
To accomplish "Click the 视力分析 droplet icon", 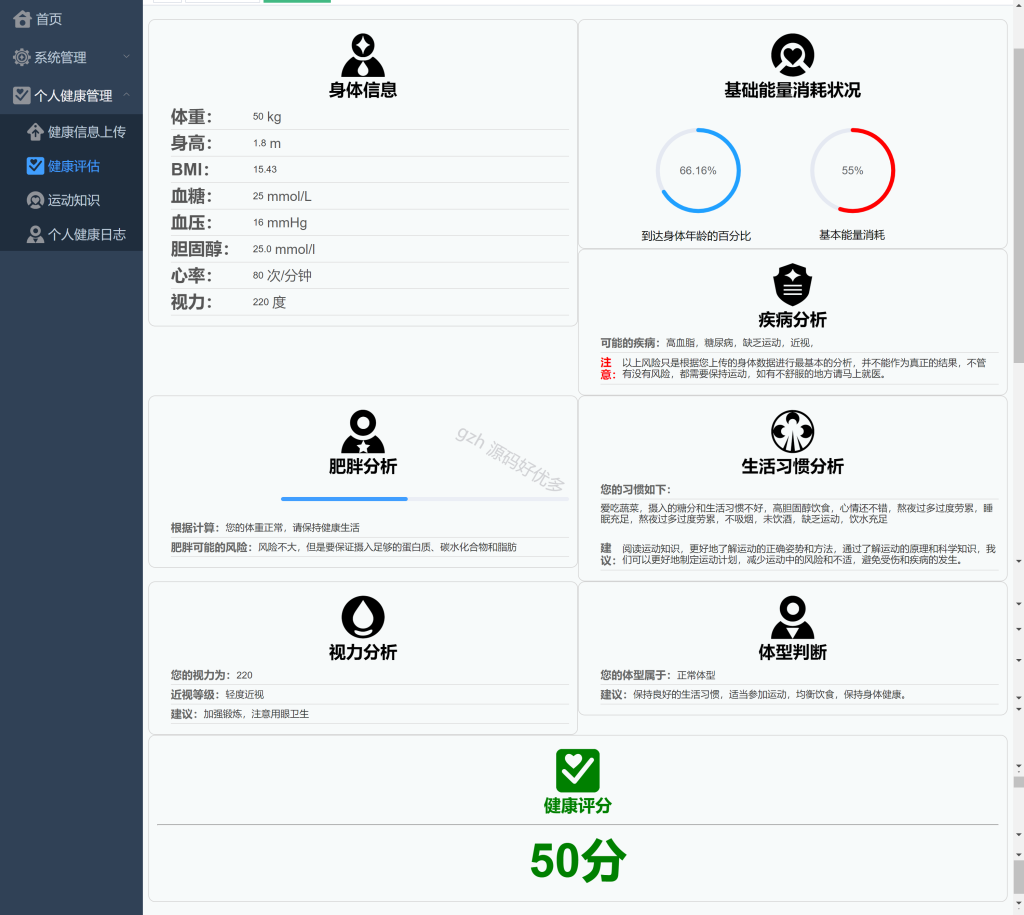I will point(363,617).
